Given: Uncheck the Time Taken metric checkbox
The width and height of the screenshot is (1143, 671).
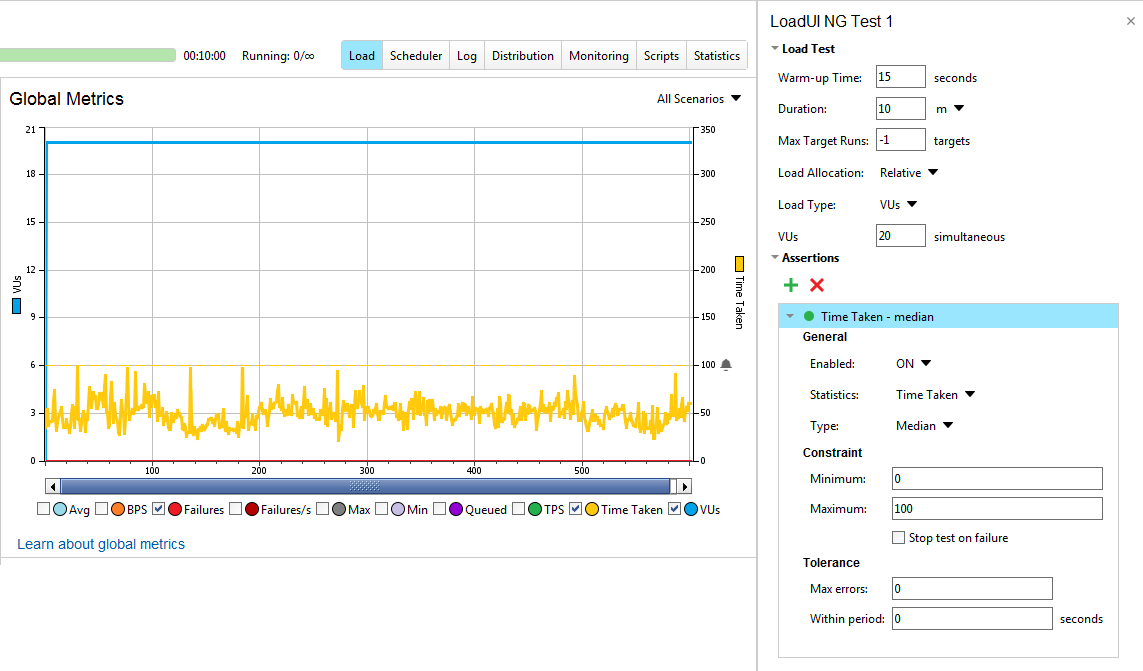Looking at the screenshot, I should click(576, 509).
